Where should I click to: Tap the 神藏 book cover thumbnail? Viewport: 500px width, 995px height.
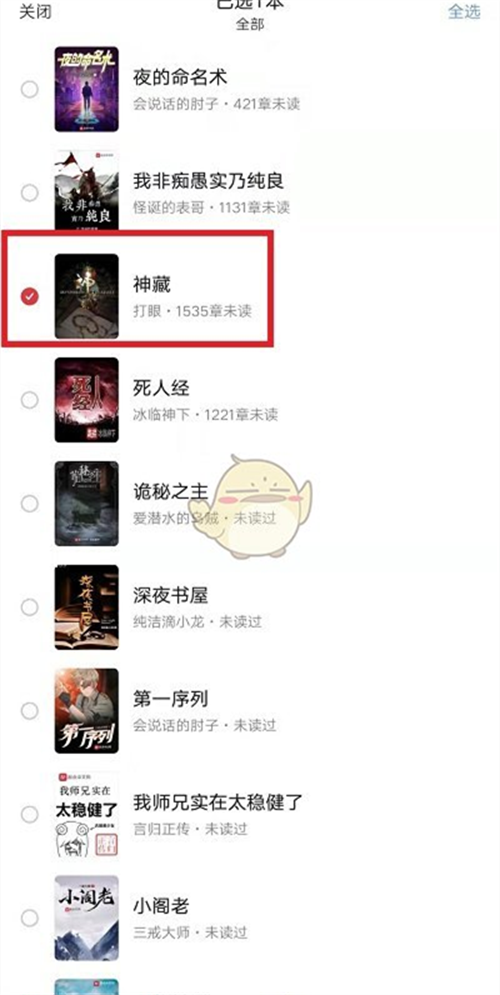point(86,296)
